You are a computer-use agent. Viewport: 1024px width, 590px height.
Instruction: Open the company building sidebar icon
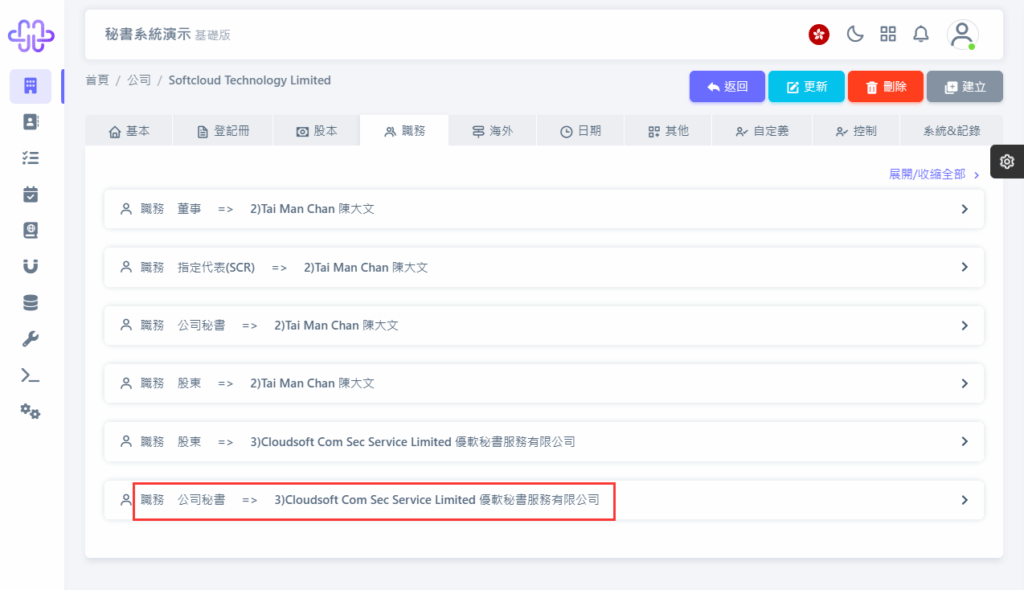[x=30, y=86]
